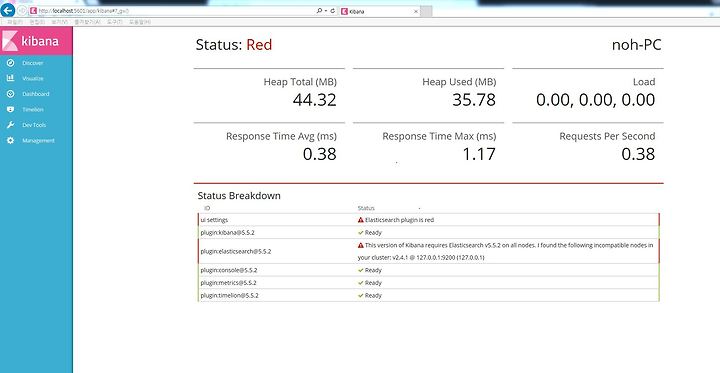Open Dashboard gauge icon
Image resolution: width=720 pixels, height=373 pixels.
click(11, 94)
